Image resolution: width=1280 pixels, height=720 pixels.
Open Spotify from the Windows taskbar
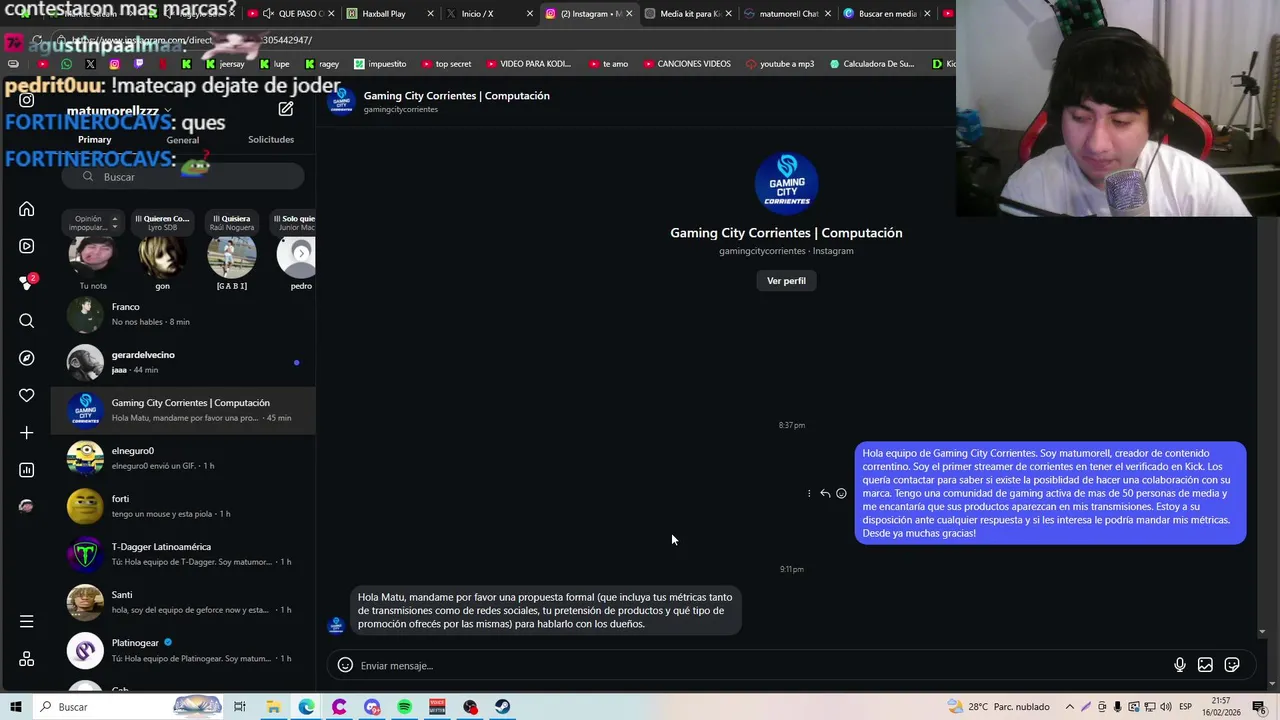coord(405,707)
